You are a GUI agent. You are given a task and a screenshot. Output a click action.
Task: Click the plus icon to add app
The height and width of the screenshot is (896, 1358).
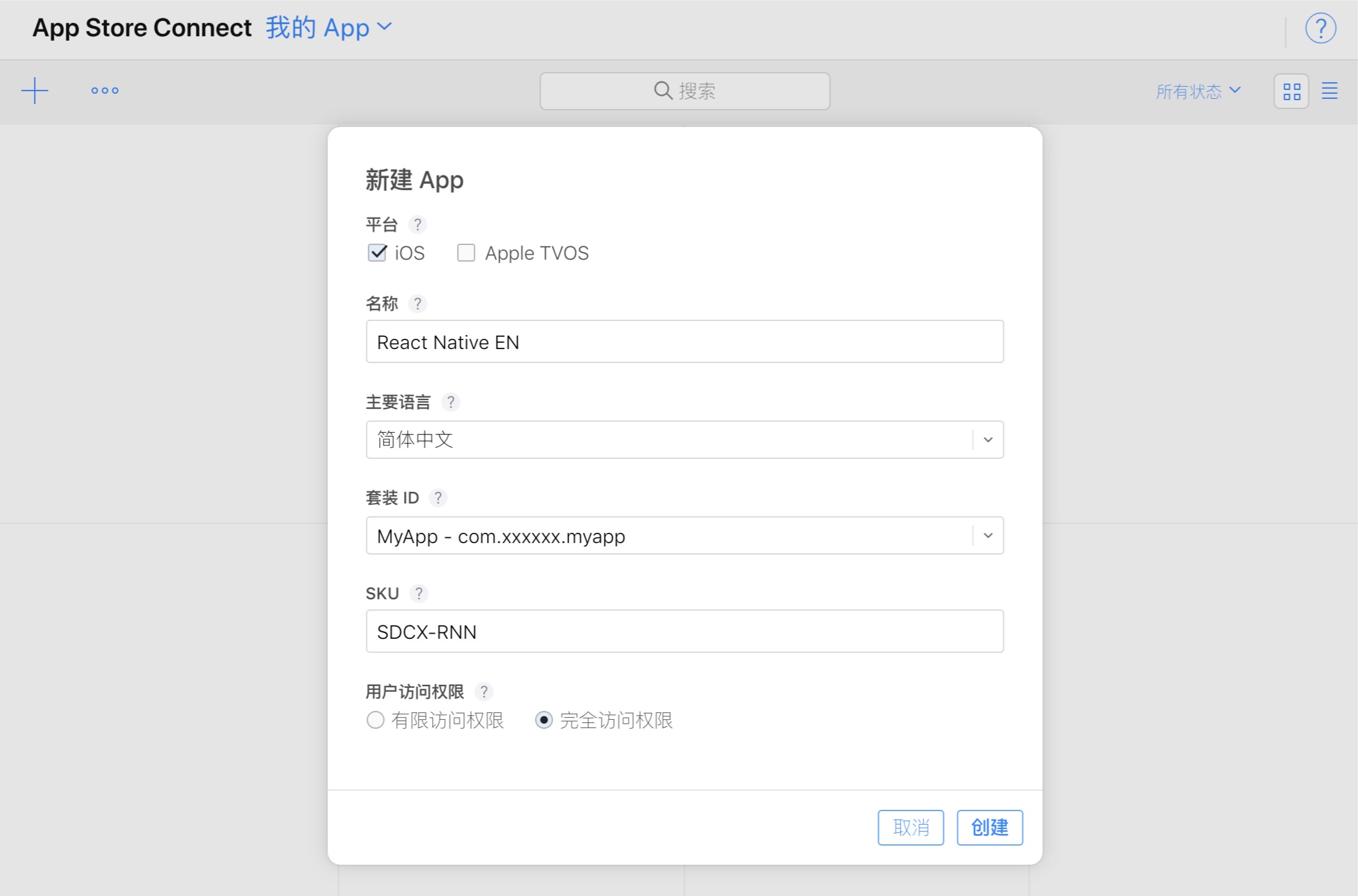click(34, 91)
